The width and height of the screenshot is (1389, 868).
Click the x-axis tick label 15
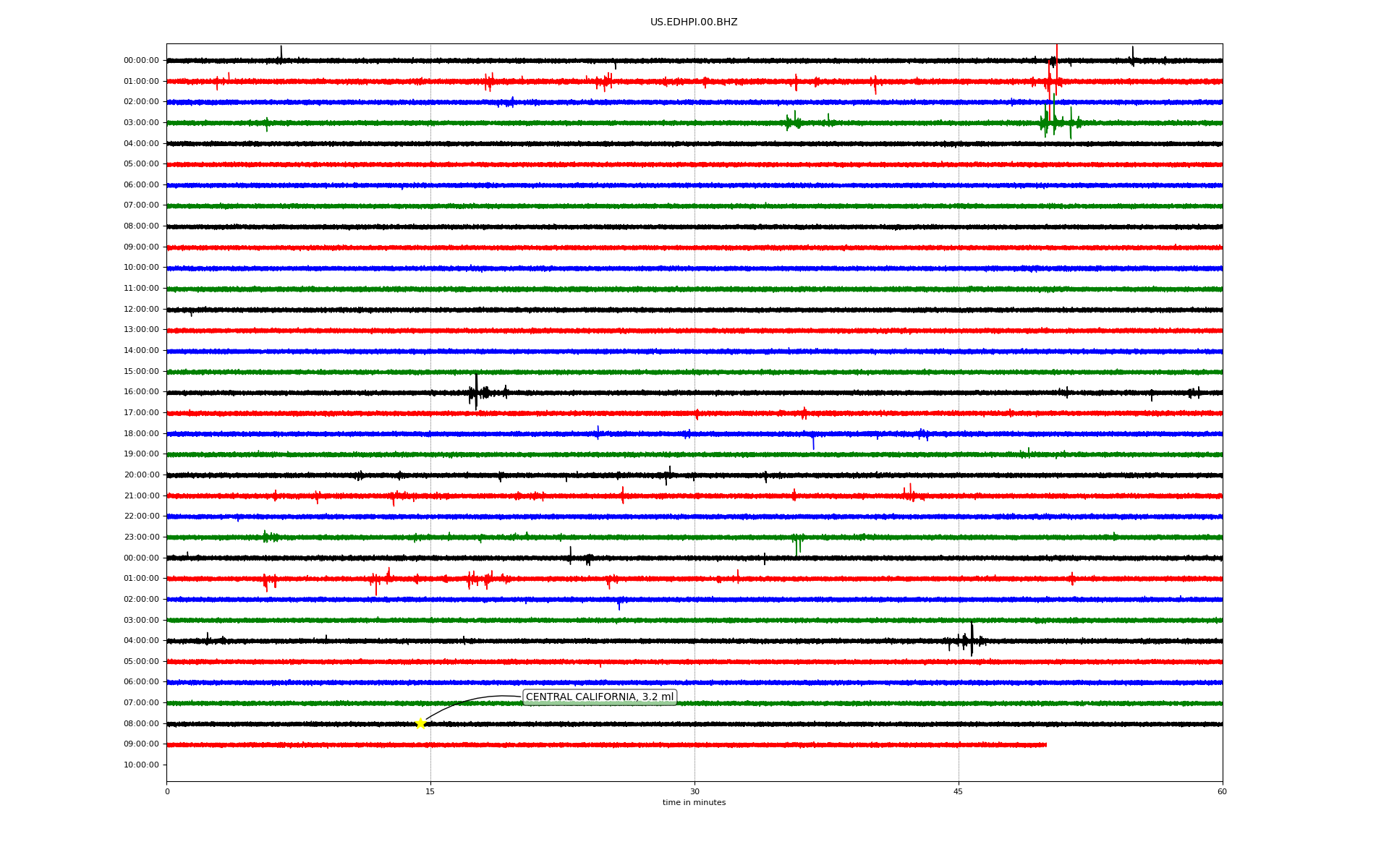pos(430,791)
